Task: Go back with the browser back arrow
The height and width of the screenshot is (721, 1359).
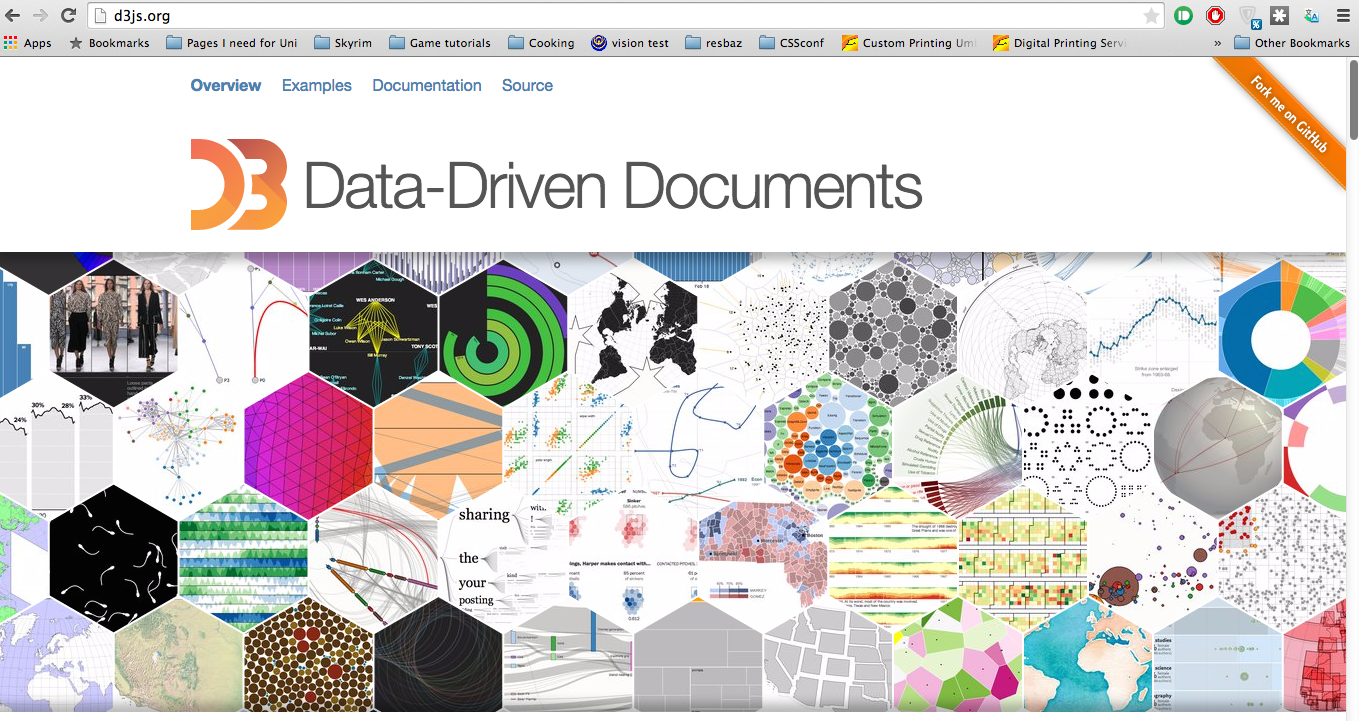Action: point(13,15)
